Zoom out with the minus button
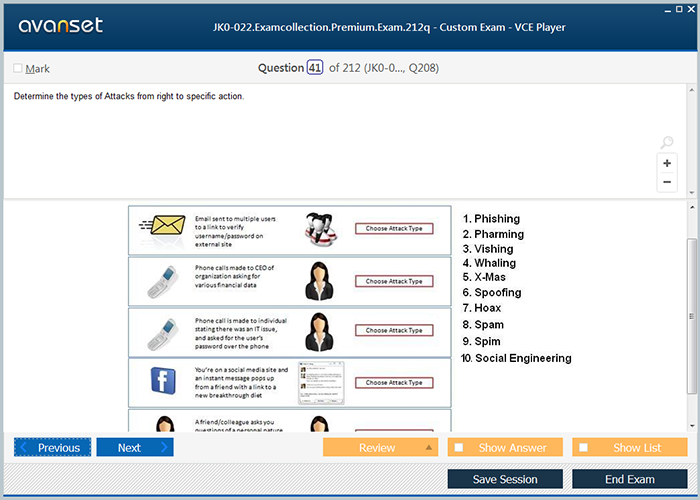This screenshot has width=700, height=500. point(667,182)
